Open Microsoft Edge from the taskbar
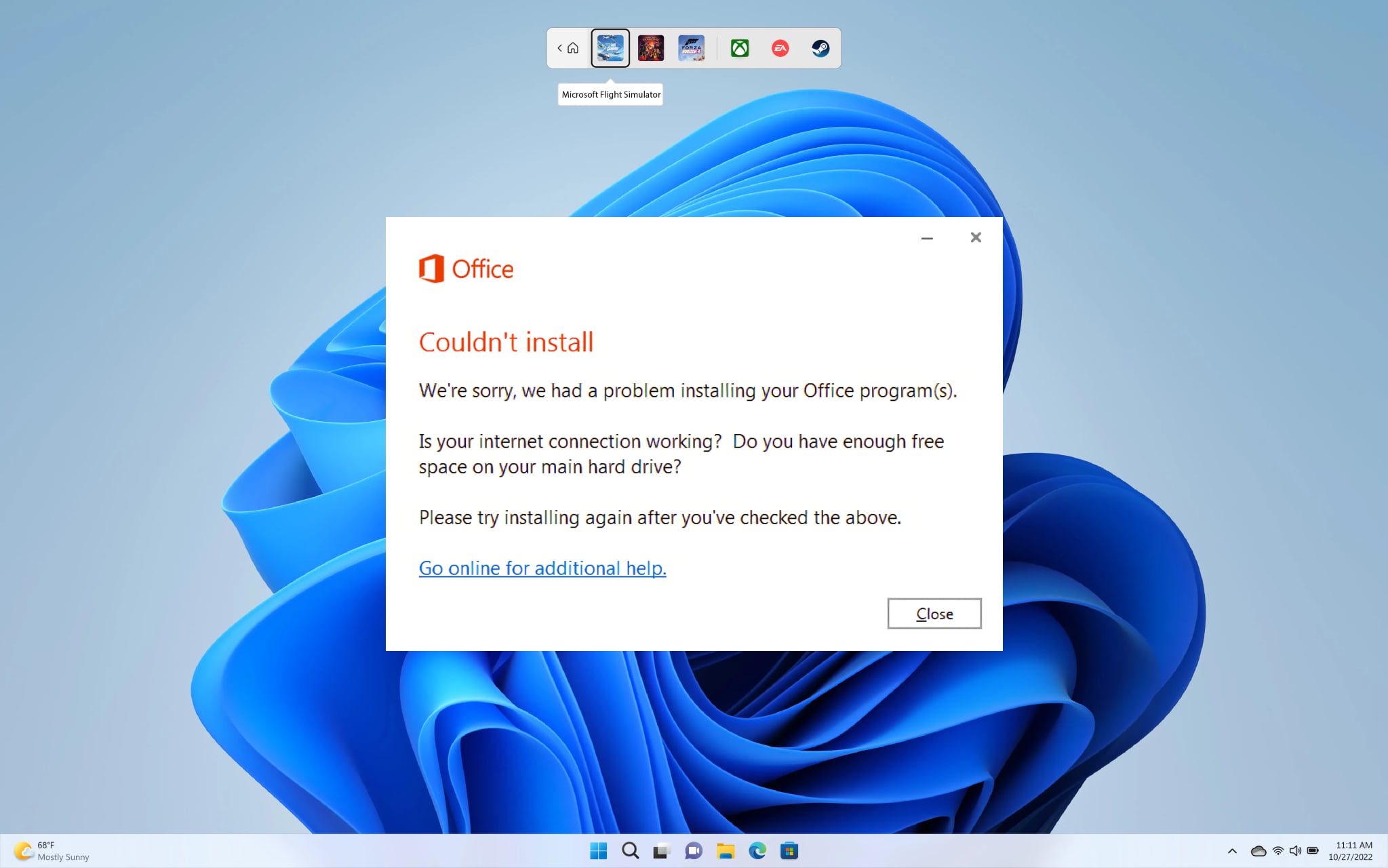This screenshot has height=868, width=1388. 757,850
